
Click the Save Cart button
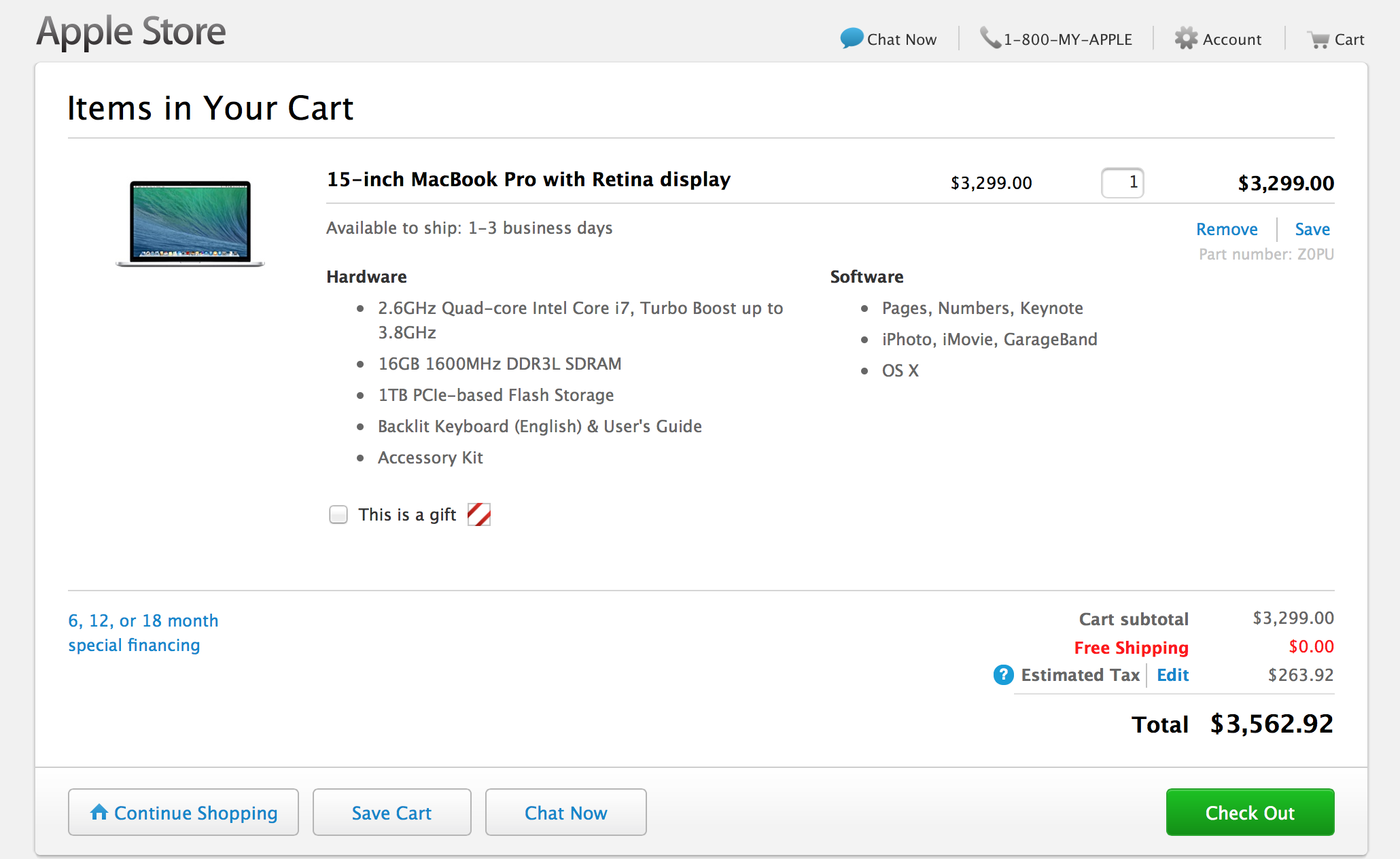tap(391, 813)
